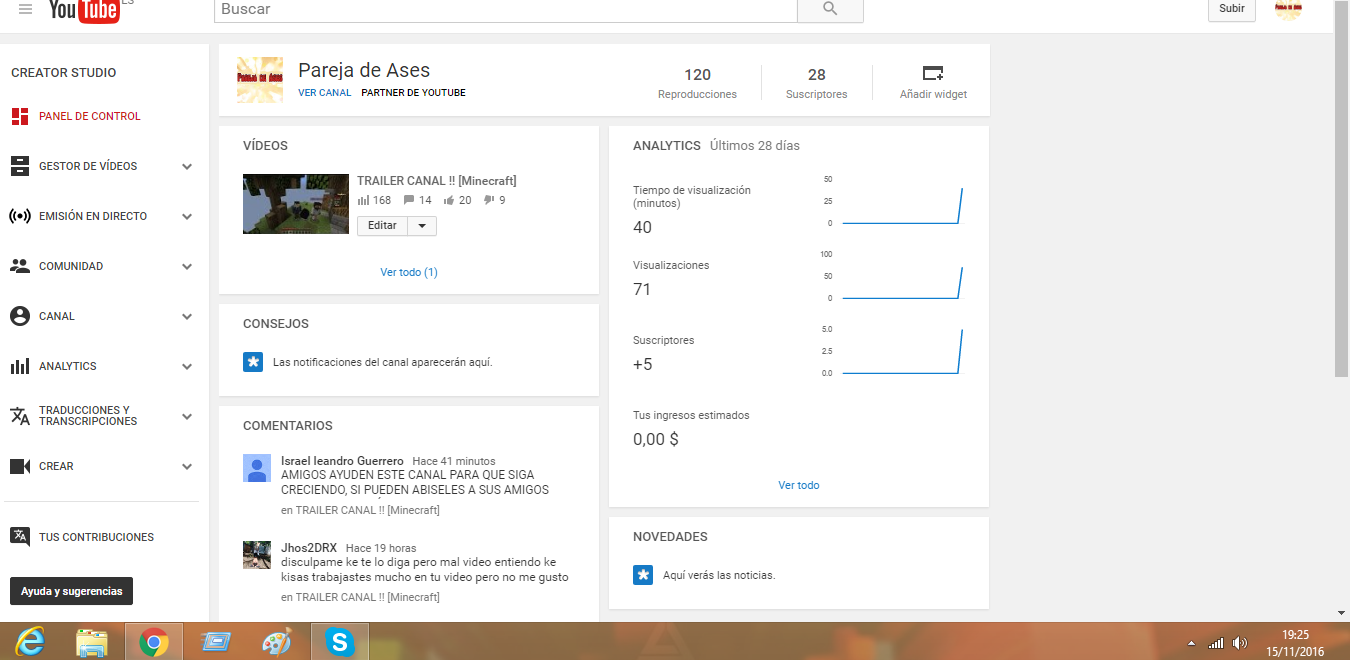The height and width of the screenshot is (660, 1351).
Task: Open the dropdown arrow beside Editar
Action: click(x=422, y=226)
